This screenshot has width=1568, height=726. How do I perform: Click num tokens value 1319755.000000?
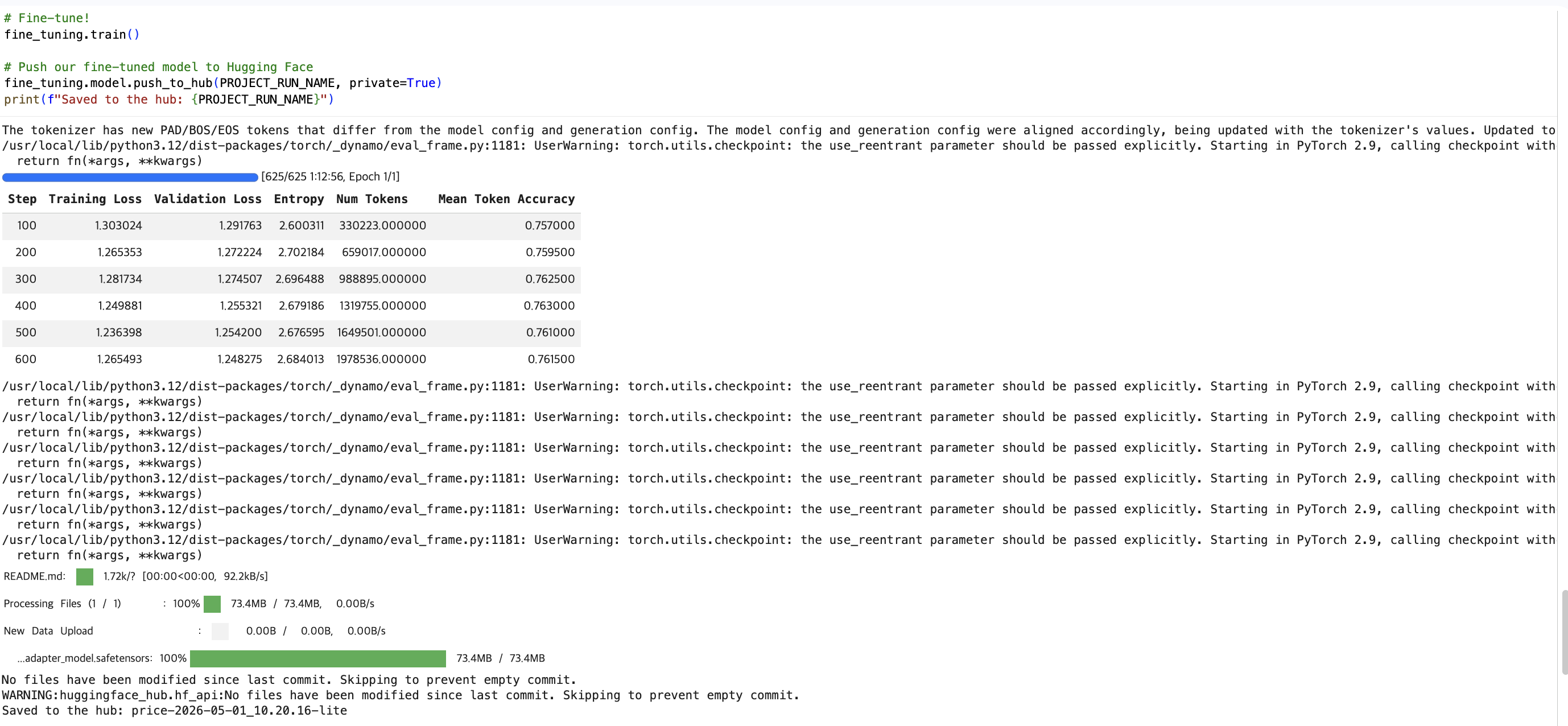(382, 306)
